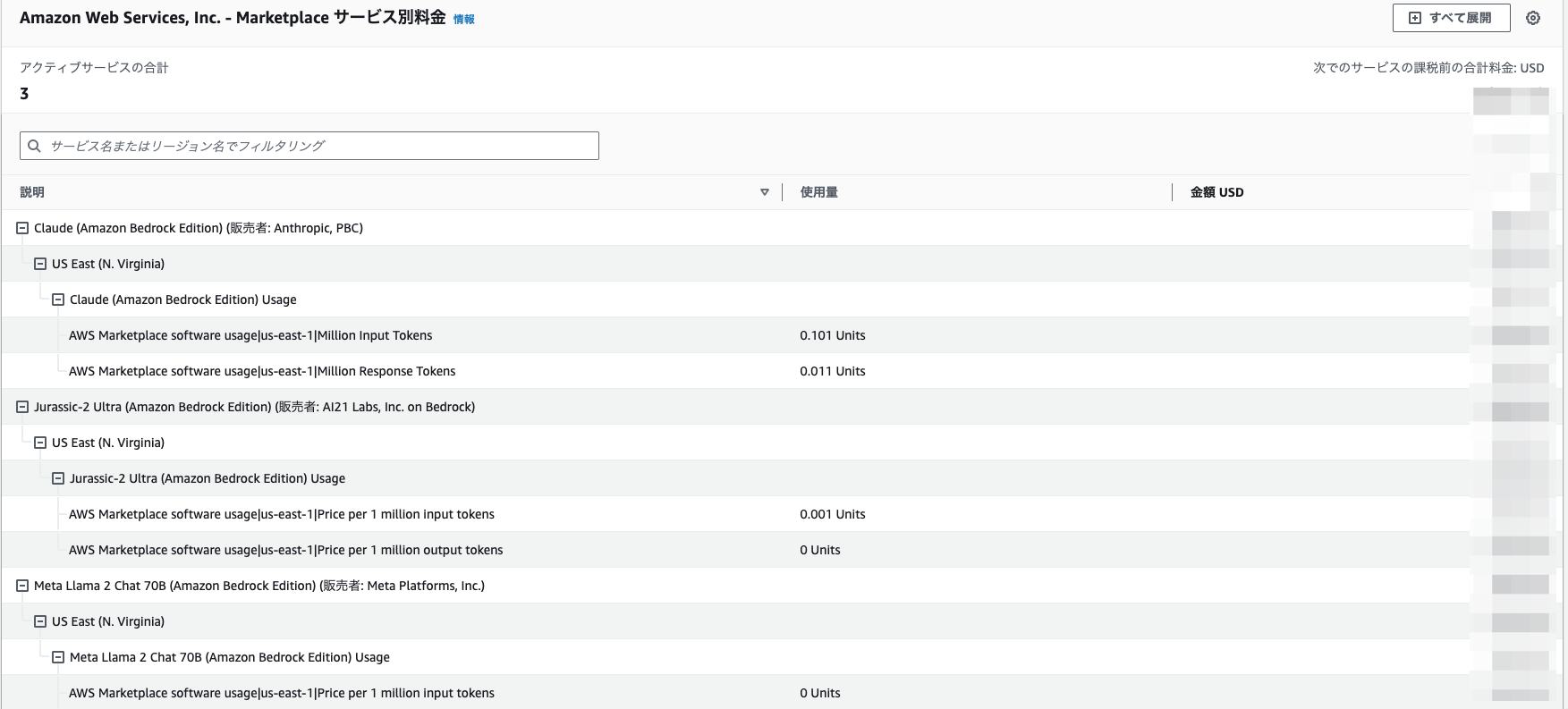The width and height of the screenshot is (1568, 709).
Task: Click the 金額 USD column header
Action: (x=1216, y=192)
